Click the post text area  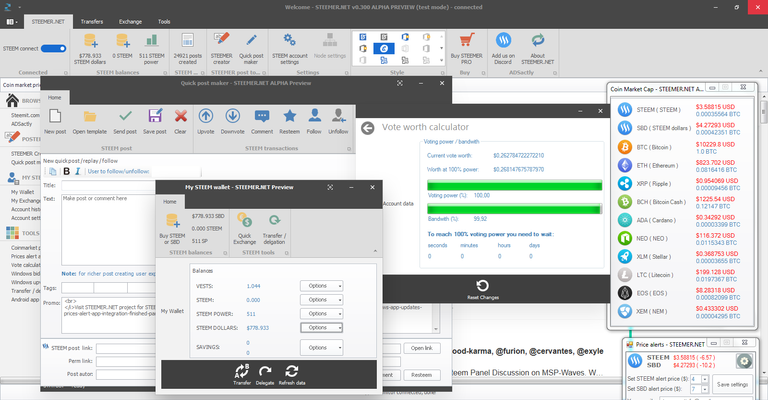point(108,229)
